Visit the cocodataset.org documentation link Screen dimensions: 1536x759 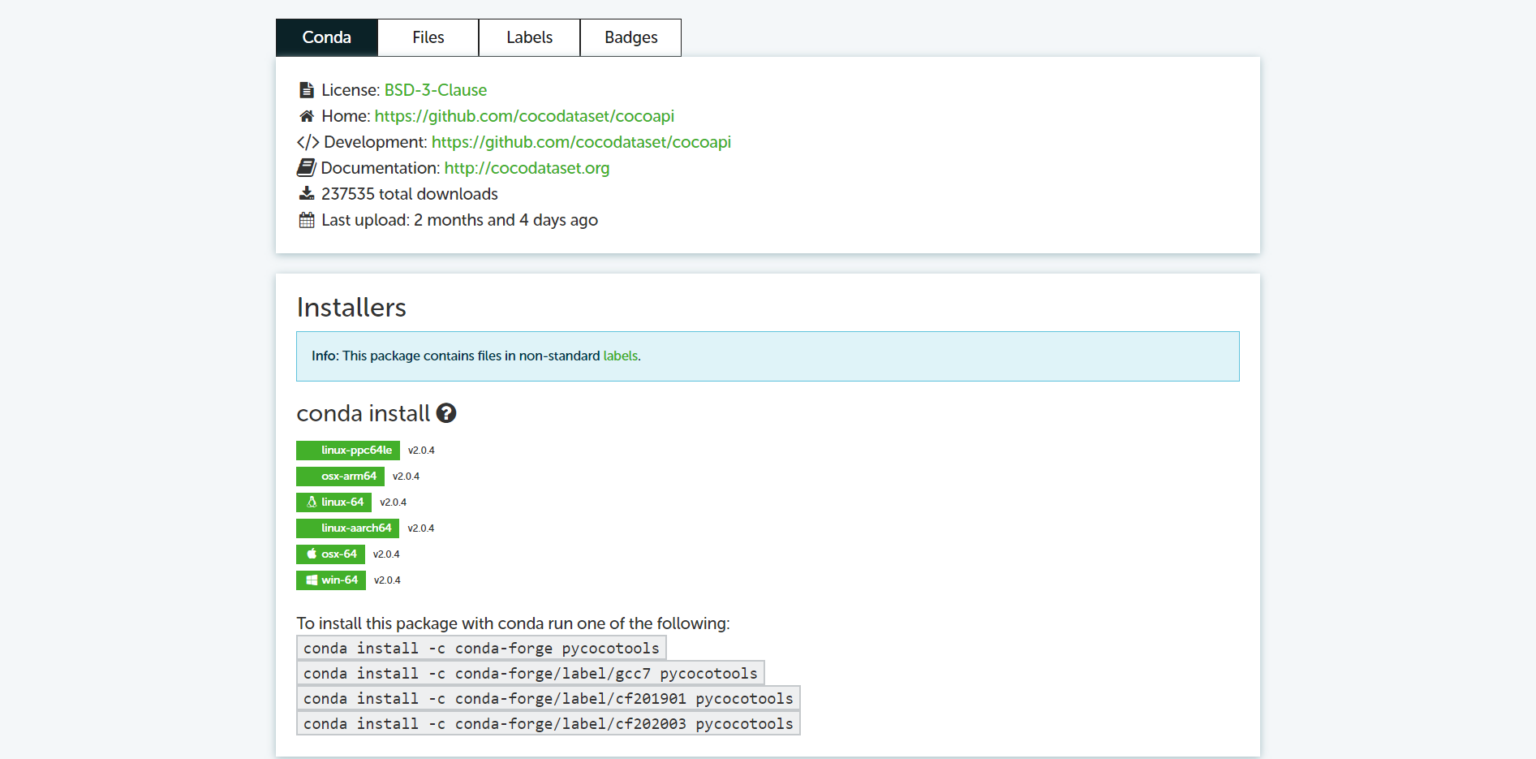[527, 167]
